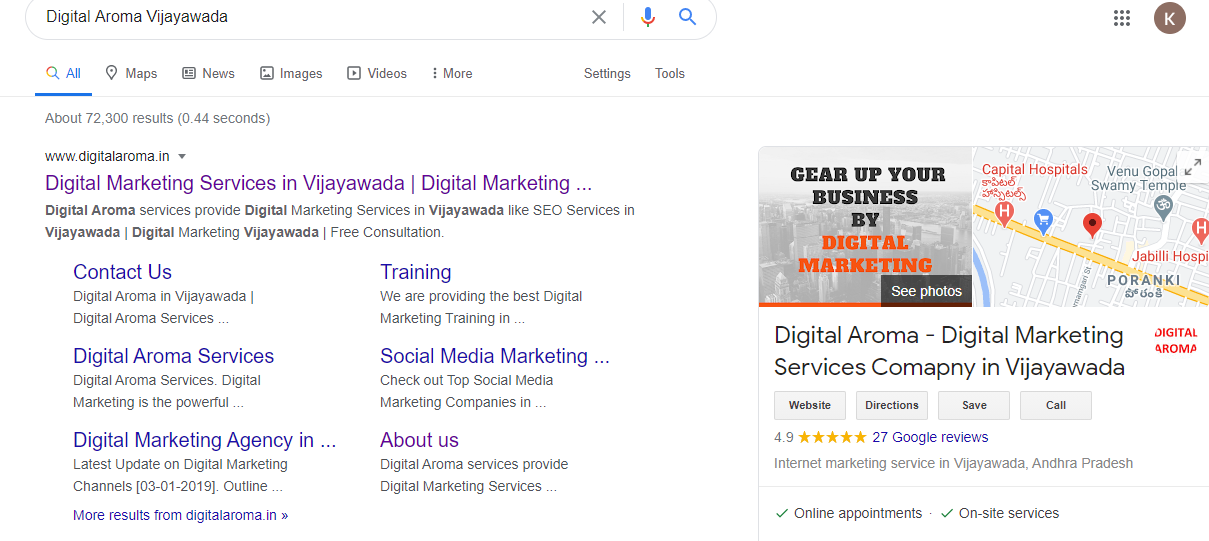Select the red location pin on map
Viewport: 1209px width, 541px height.
(1092, 225)
